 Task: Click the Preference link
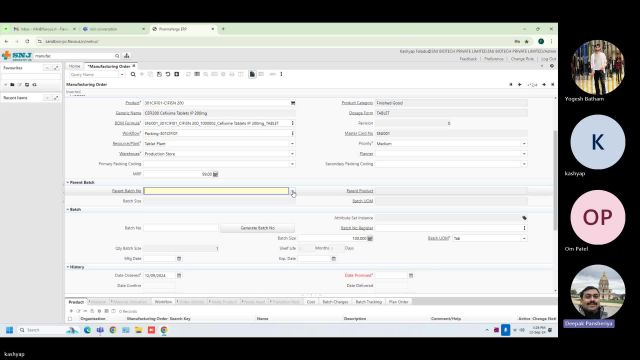tap(493, 59)
